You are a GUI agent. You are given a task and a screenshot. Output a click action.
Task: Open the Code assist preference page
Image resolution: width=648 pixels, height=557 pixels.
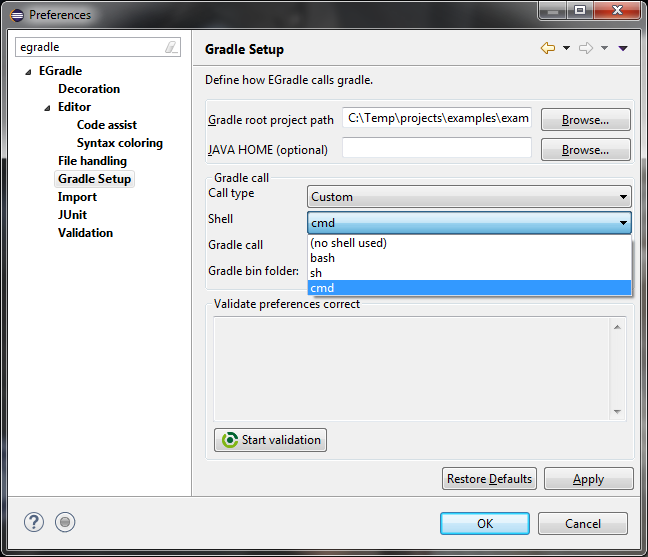tap(107, 125)
